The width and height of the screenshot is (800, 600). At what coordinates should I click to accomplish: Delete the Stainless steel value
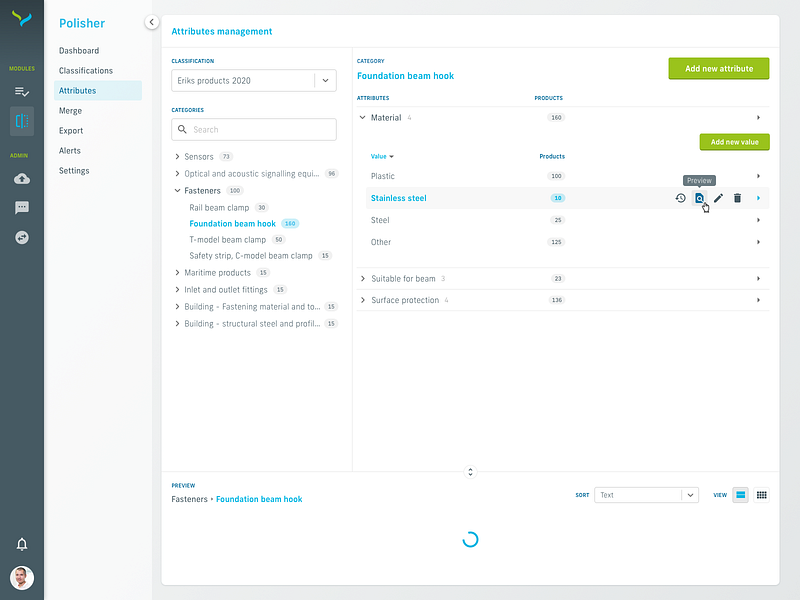737,198
